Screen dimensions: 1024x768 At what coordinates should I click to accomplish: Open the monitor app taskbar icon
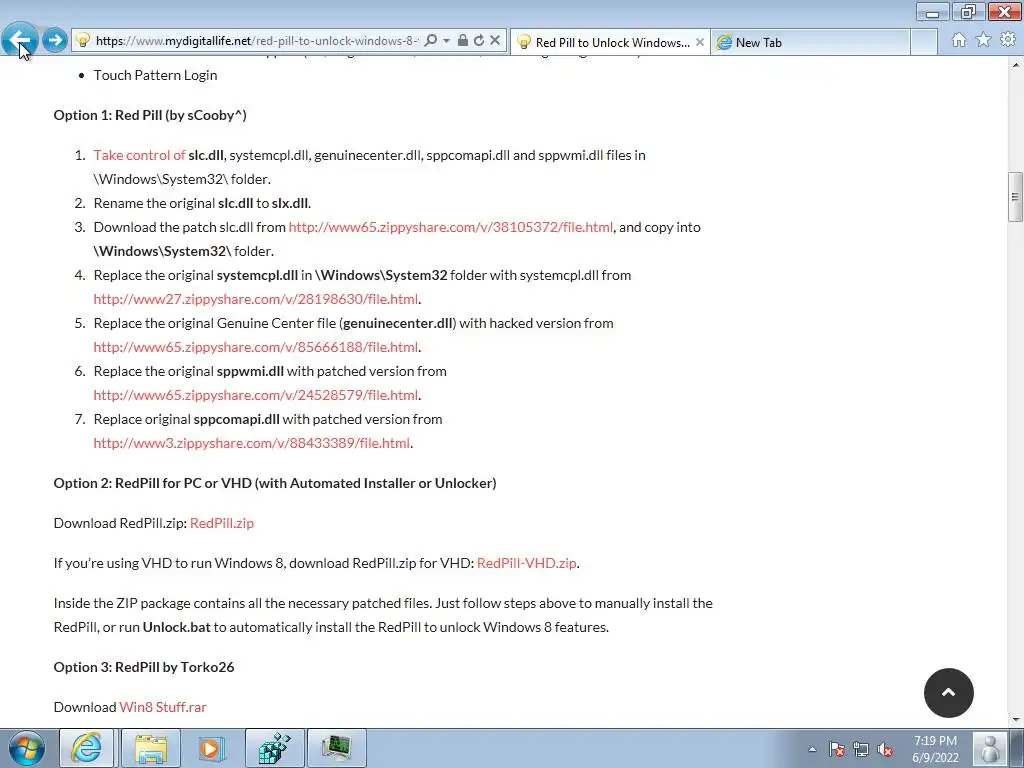pos(336,748)
